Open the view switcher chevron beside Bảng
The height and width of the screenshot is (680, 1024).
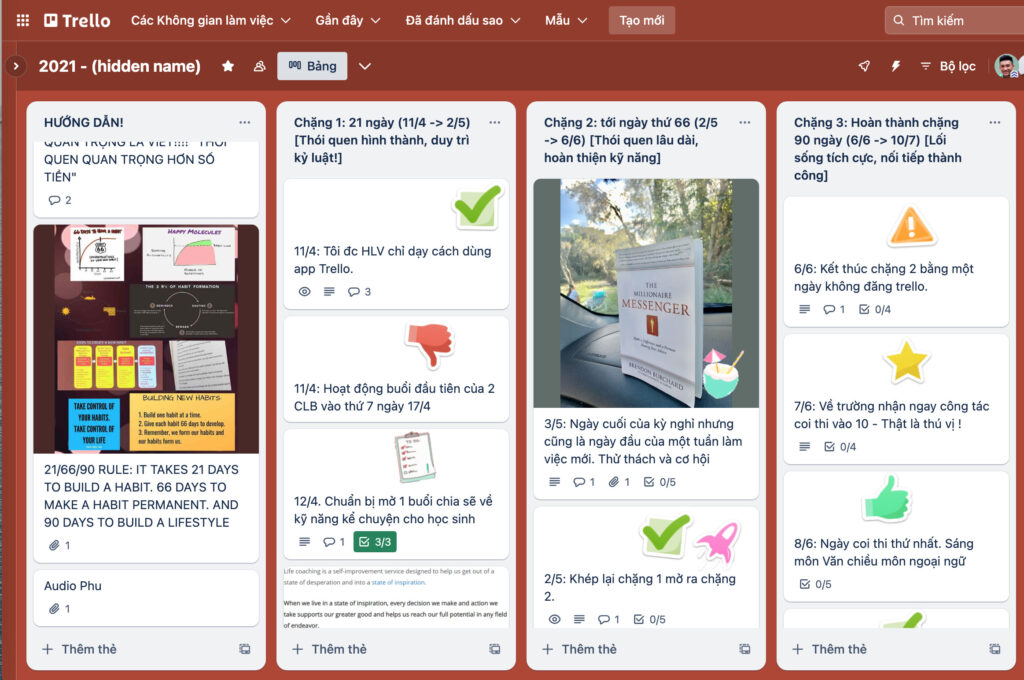tap(365, 66)
